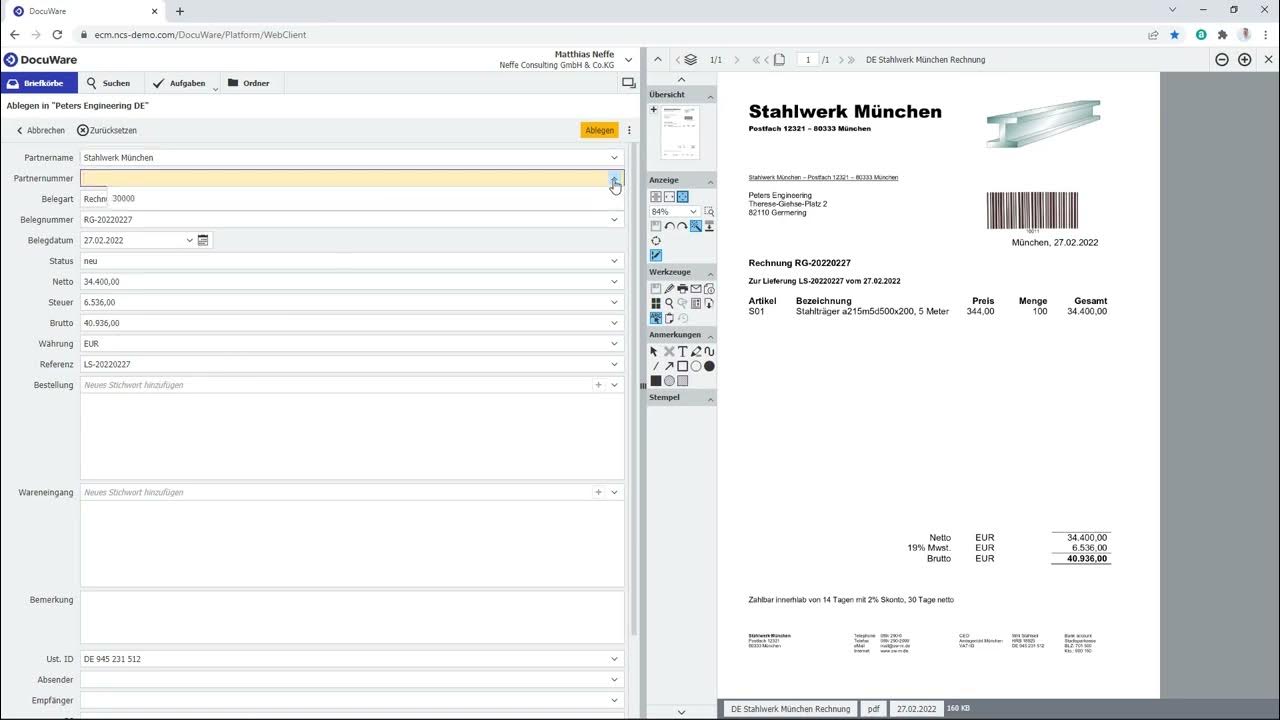Switch to the Ordner tab

point(249,83)
